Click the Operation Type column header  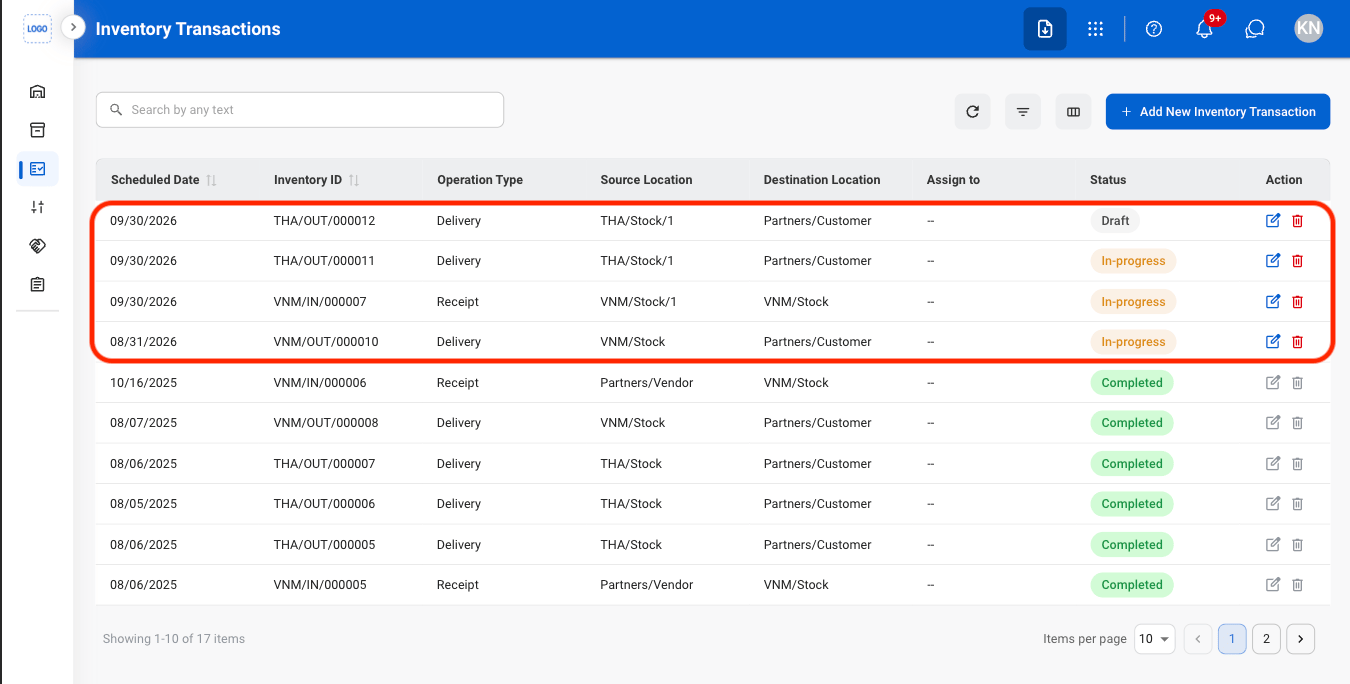[480, 180]
